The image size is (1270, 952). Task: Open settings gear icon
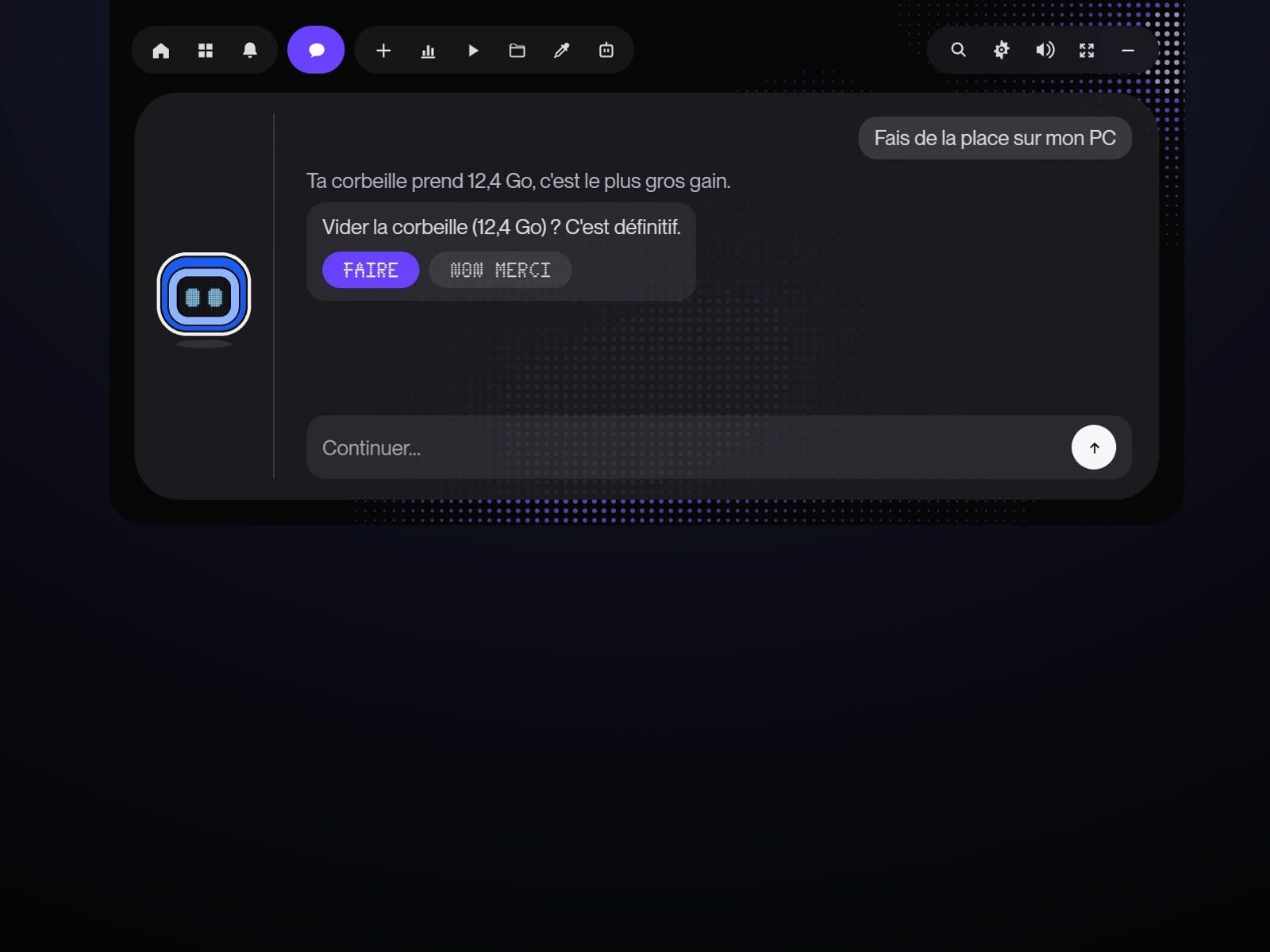[x=1002, y=50]
